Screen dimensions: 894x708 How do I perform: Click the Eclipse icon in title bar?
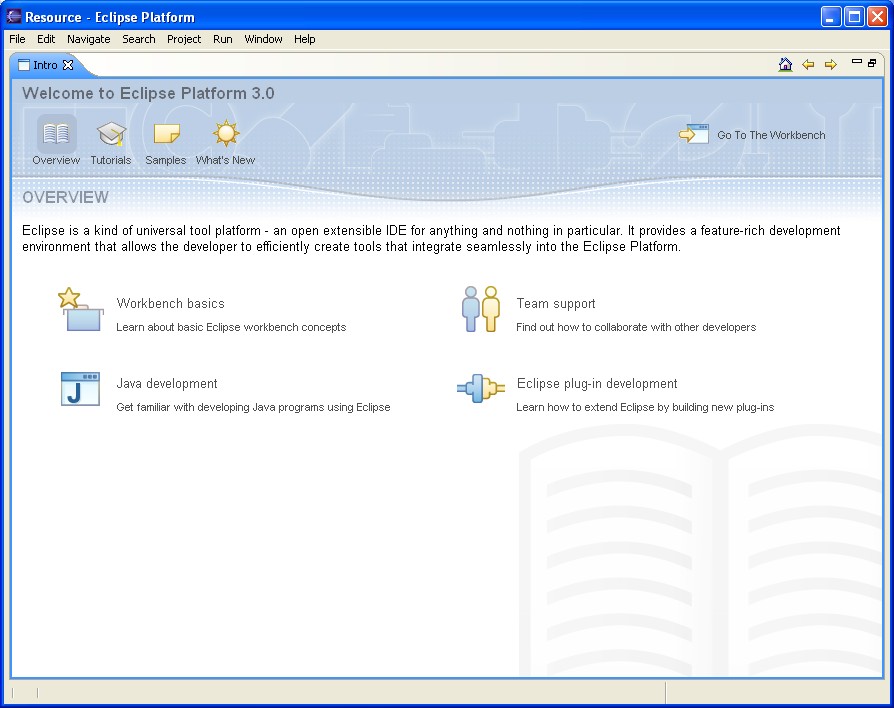14,17
